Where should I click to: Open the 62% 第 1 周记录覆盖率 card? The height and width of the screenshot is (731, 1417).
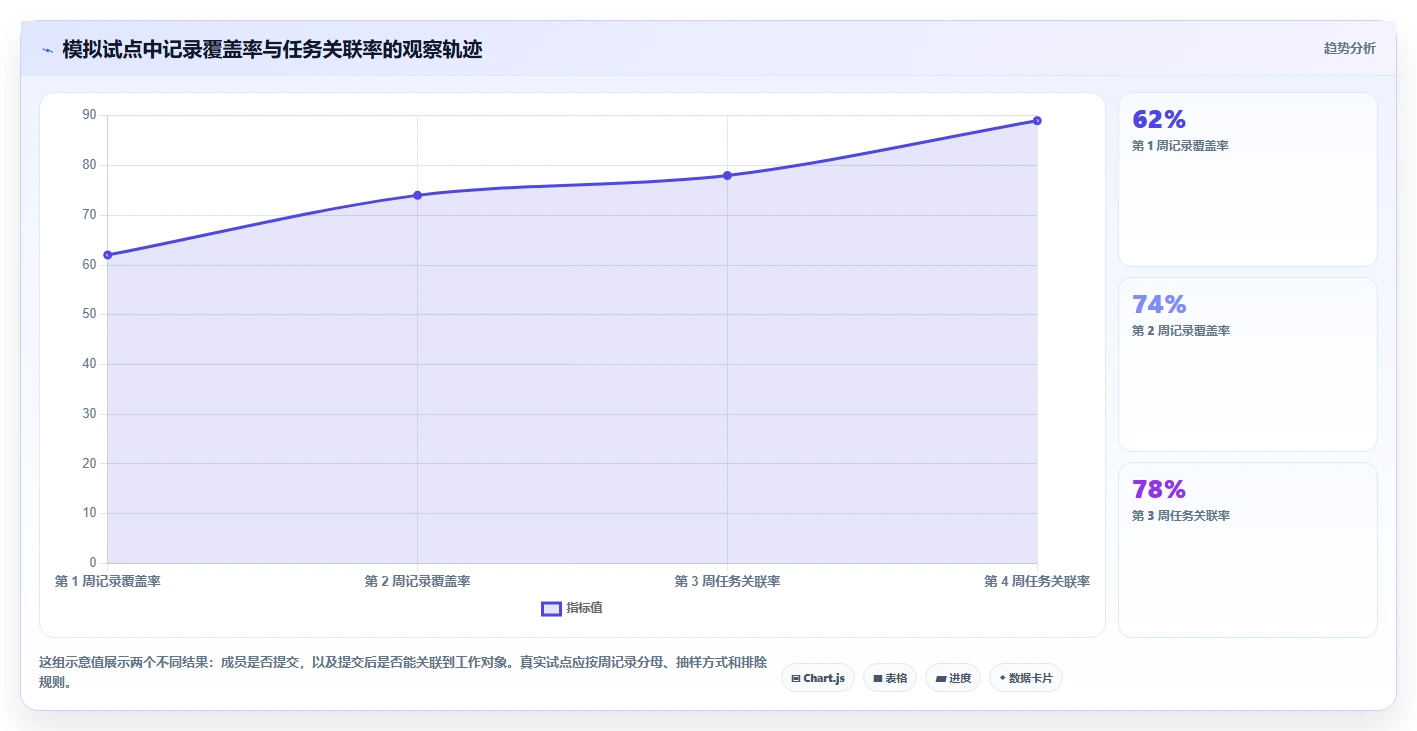[1247, 180]
